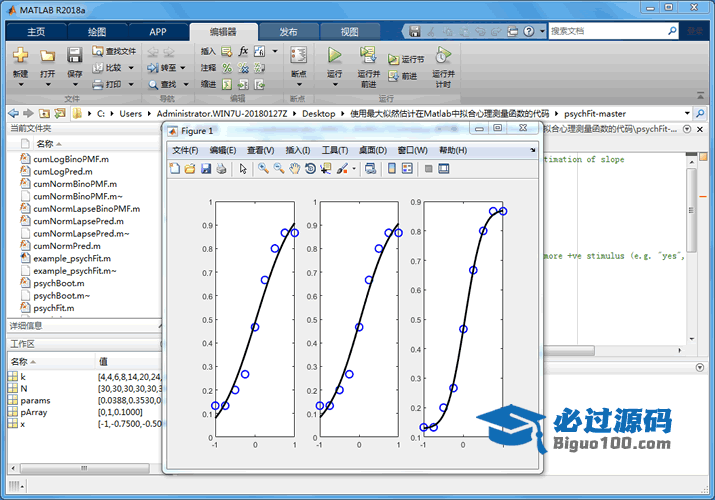Screen dimensions: 715x500
Task: Click the search documentation input field
Action: pos(608,31)
